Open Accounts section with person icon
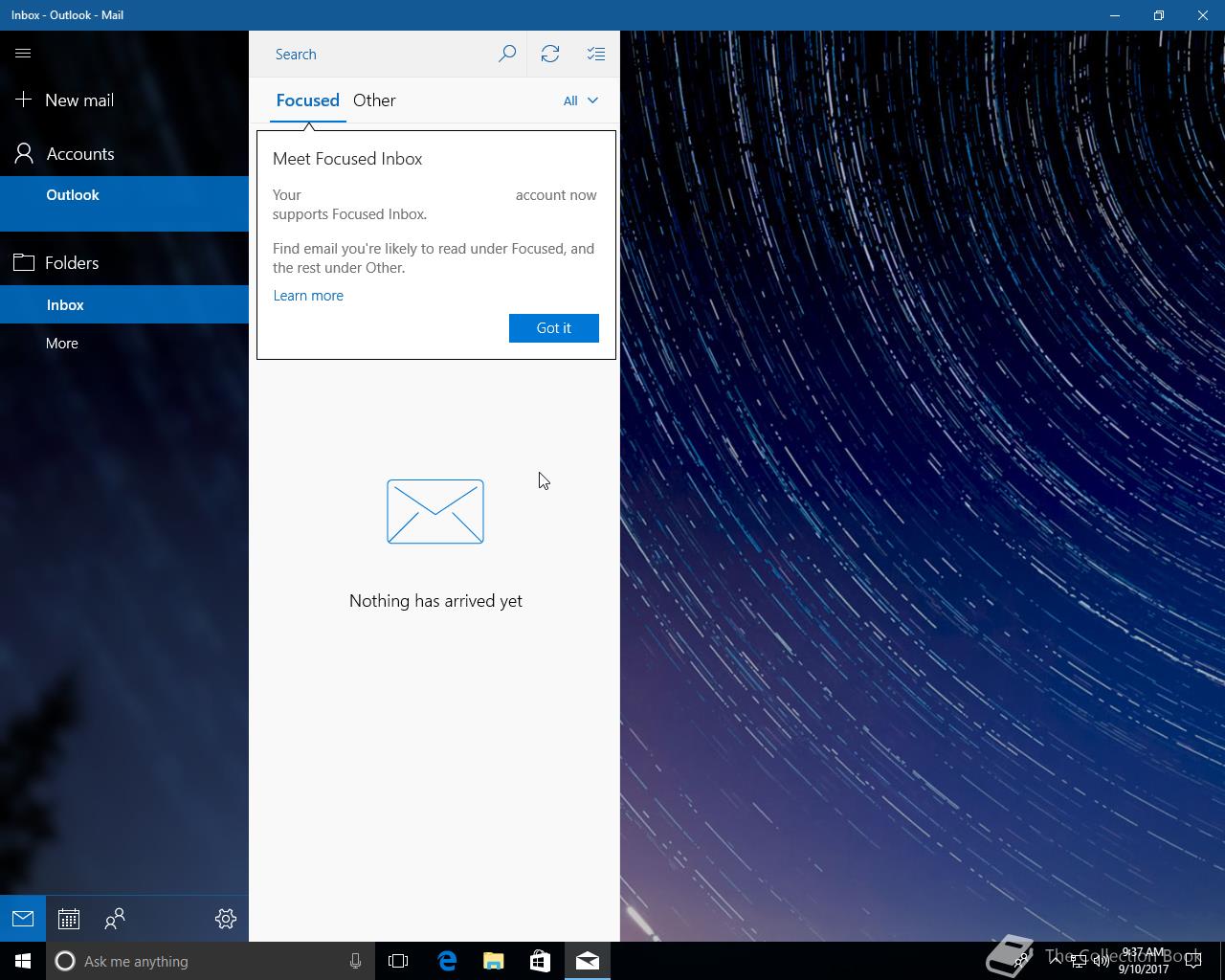The height and width of the screenshot is (980, 1225). pyautogui.click(x=124, y=154)
